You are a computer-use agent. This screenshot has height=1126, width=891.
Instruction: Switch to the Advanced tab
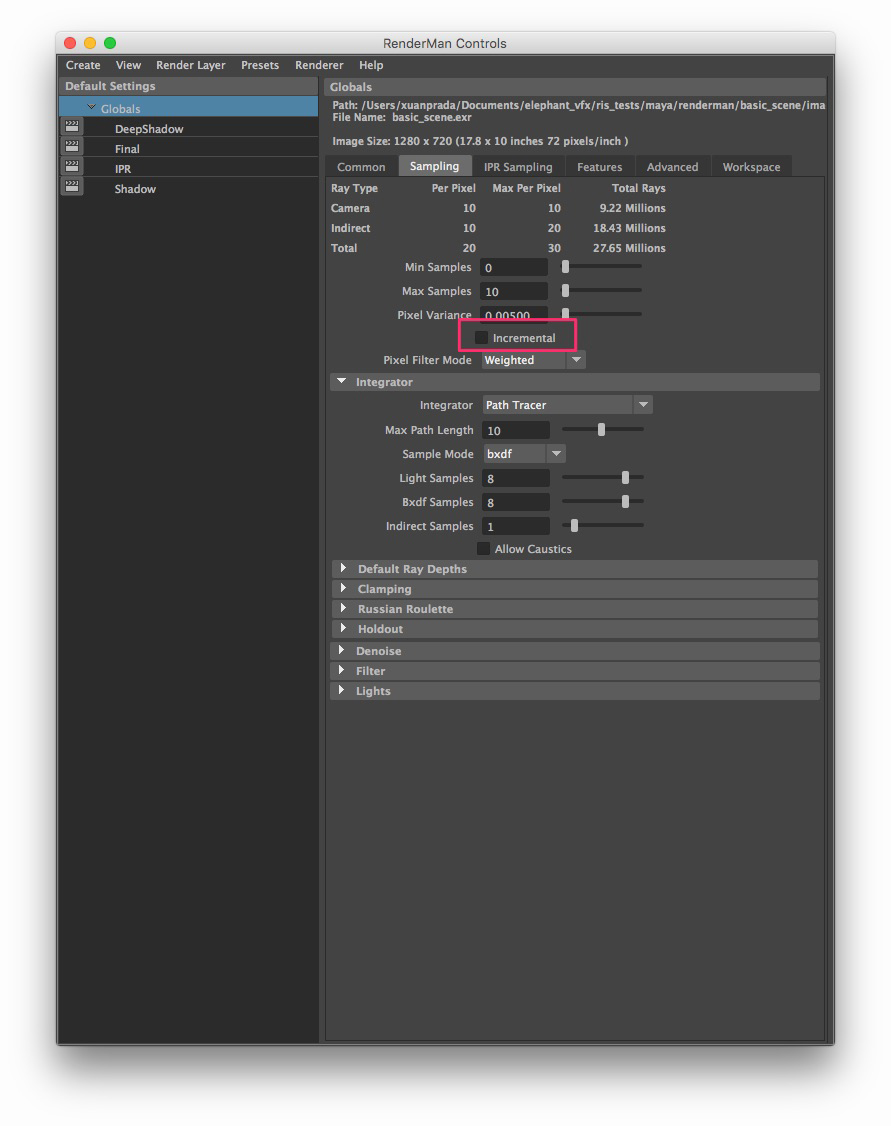click(x=673, y=167)
